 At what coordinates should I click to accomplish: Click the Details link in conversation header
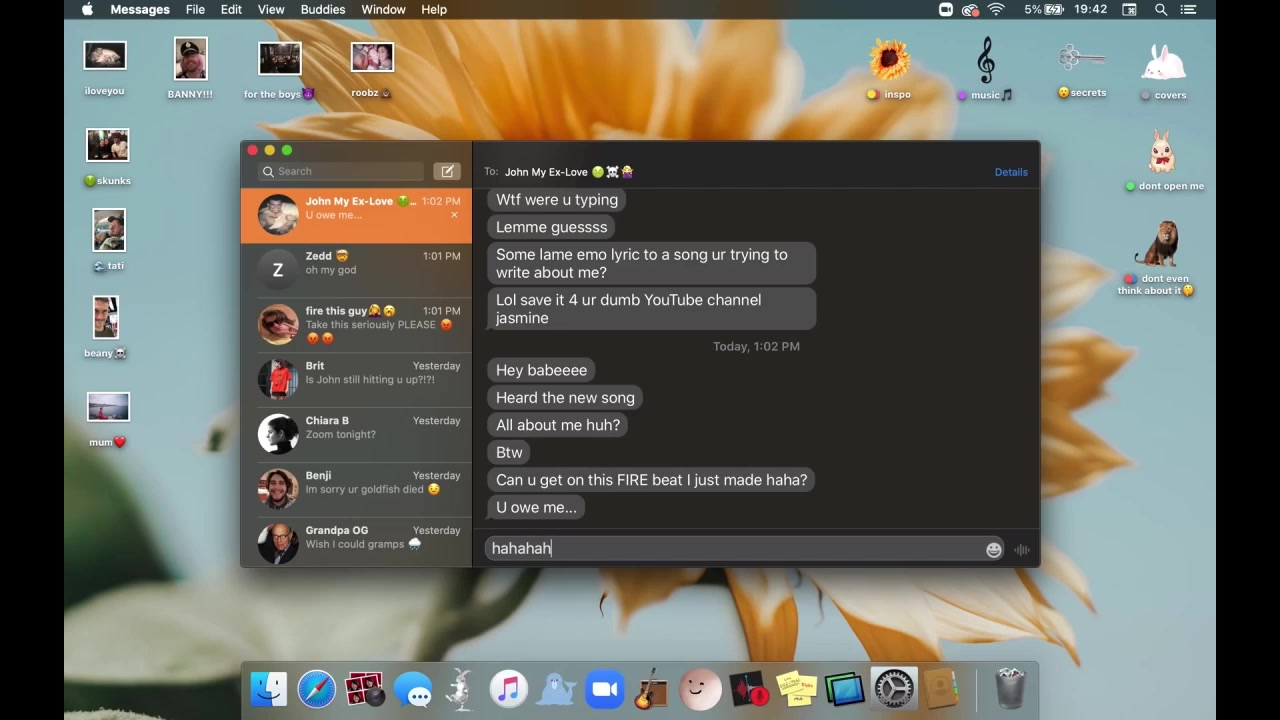coord(1010,172)
